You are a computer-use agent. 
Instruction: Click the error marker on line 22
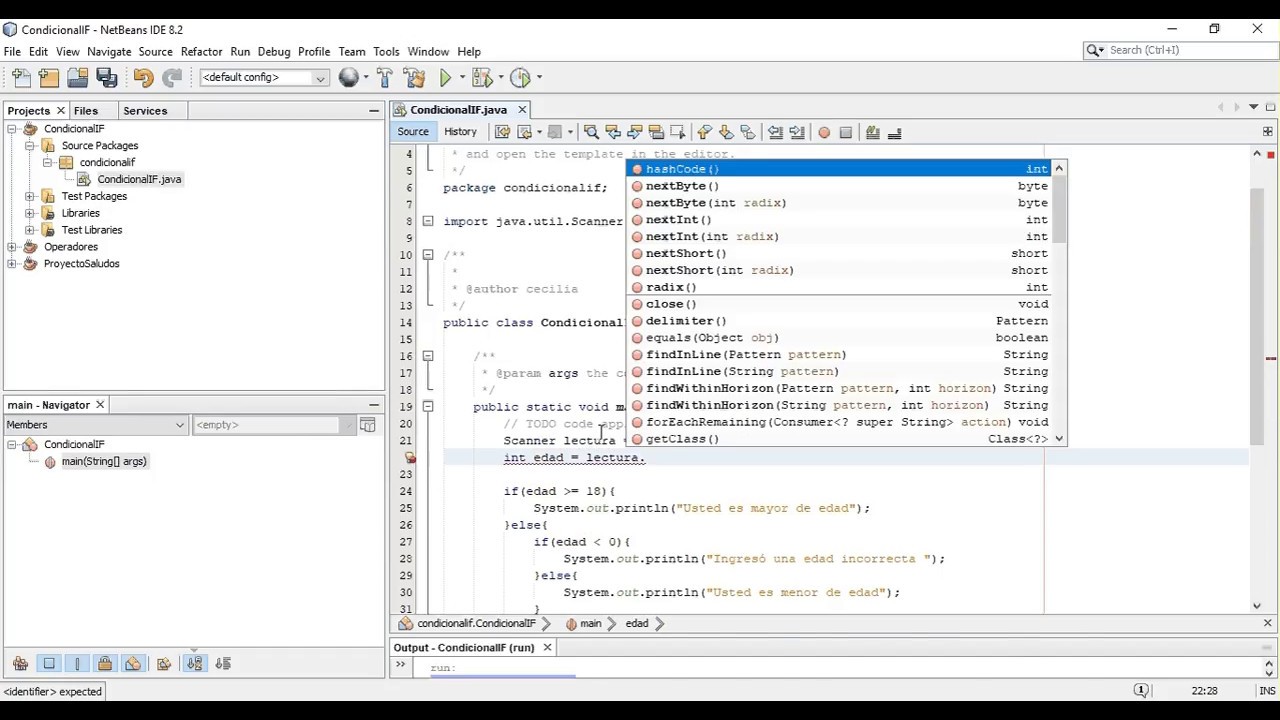point(410,458)
